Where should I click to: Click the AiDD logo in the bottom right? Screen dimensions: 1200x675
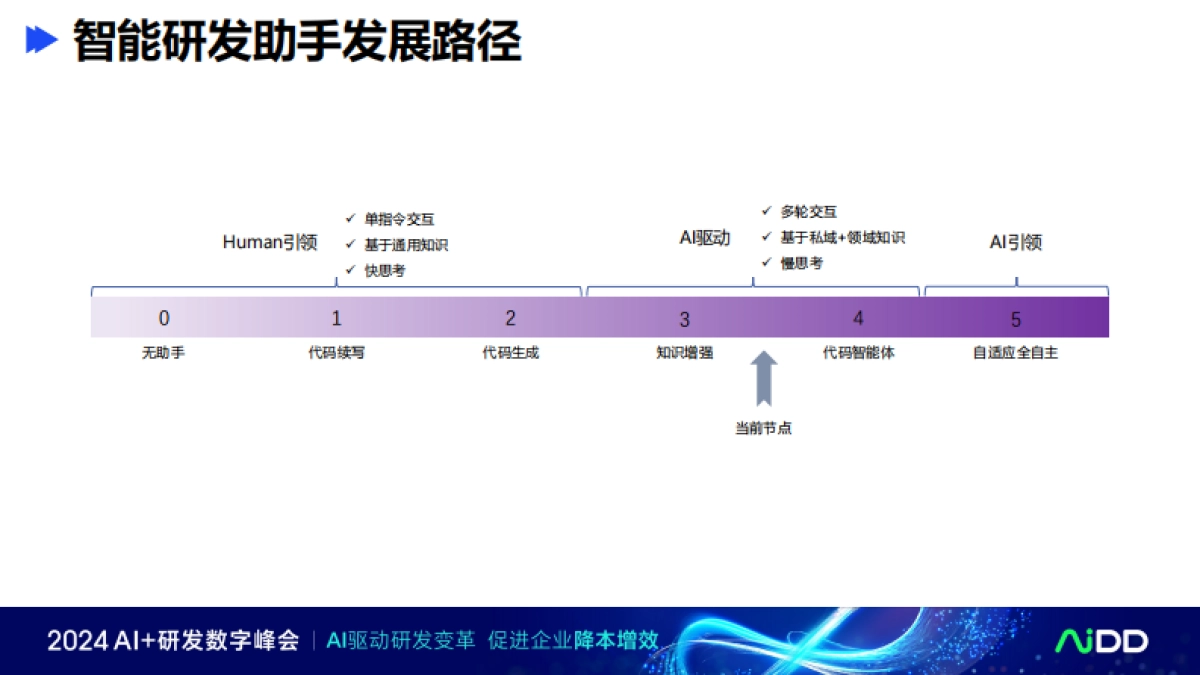tap(1102, 640)
